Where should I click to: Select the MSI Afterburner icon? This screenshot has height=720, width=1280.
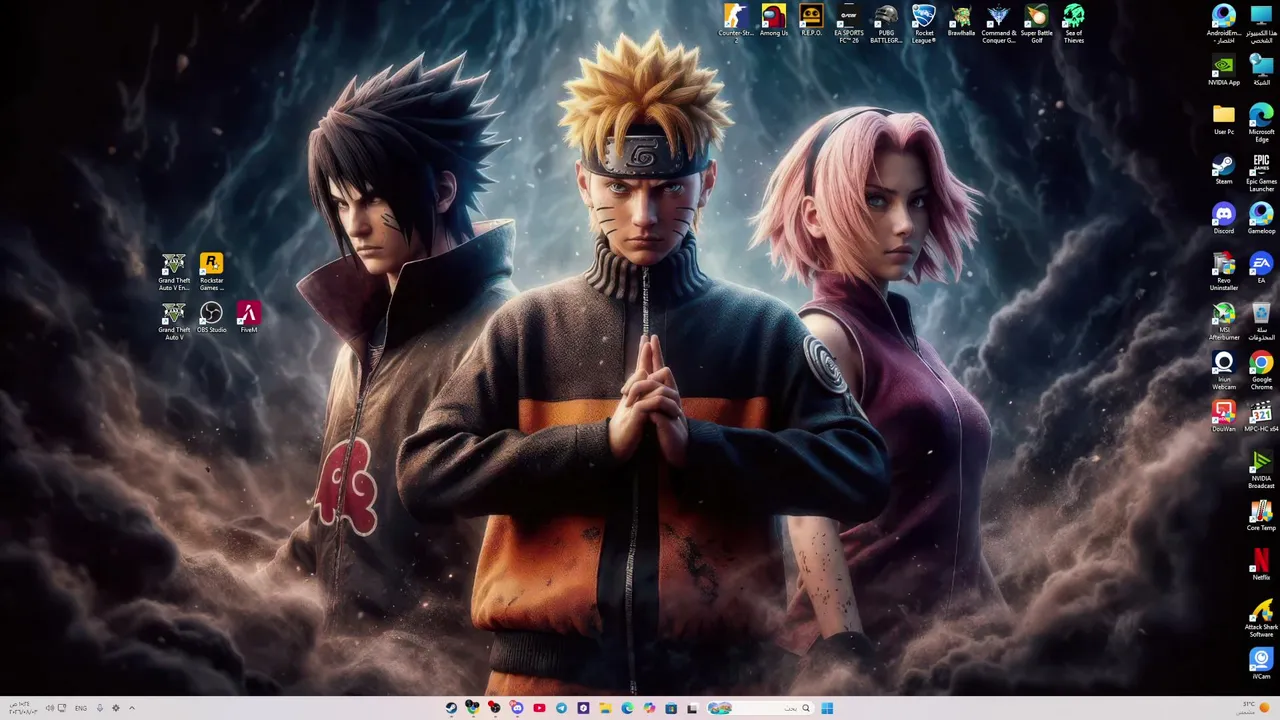pyautogui.click(x=1224, y=321)
